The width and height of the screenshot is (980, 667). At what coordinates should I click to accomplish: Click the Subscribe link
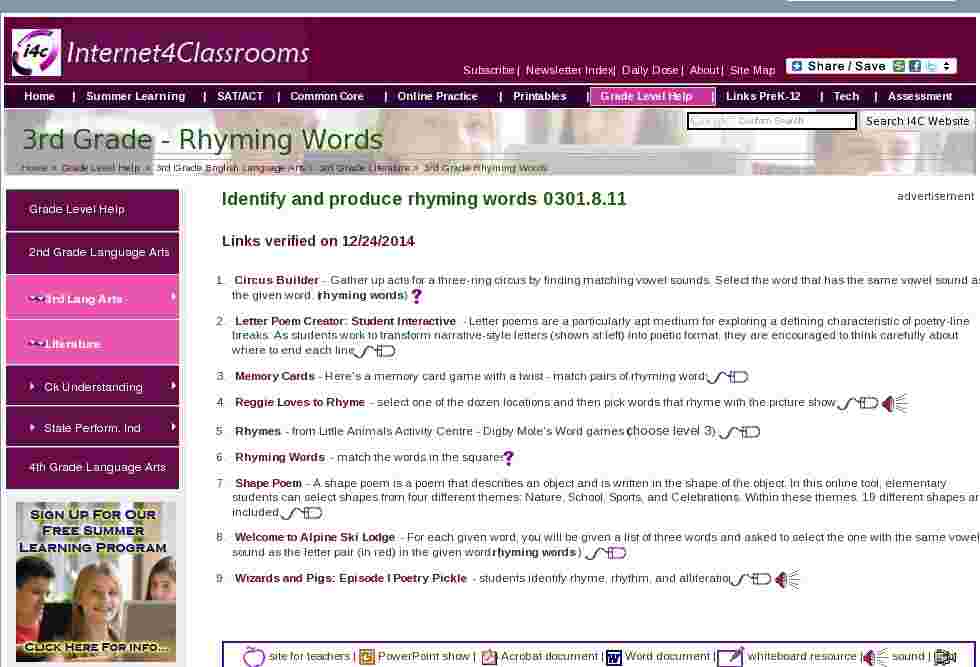coord(489,71)
